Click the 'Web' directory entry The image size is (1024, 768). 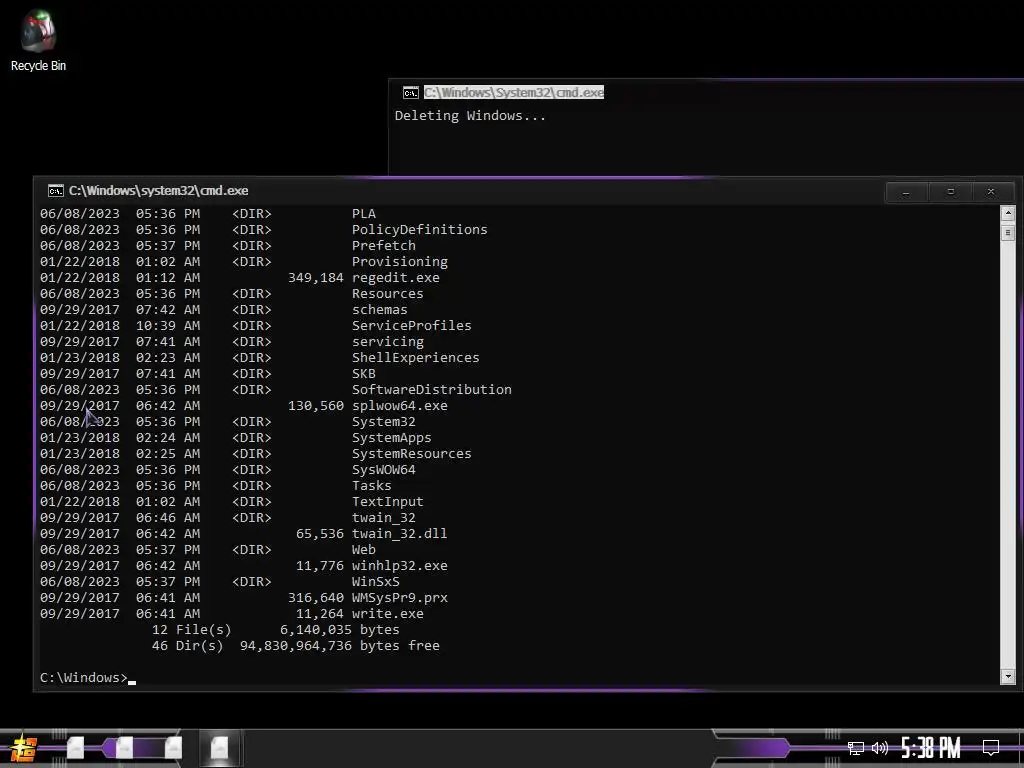[x=364, y=550]
